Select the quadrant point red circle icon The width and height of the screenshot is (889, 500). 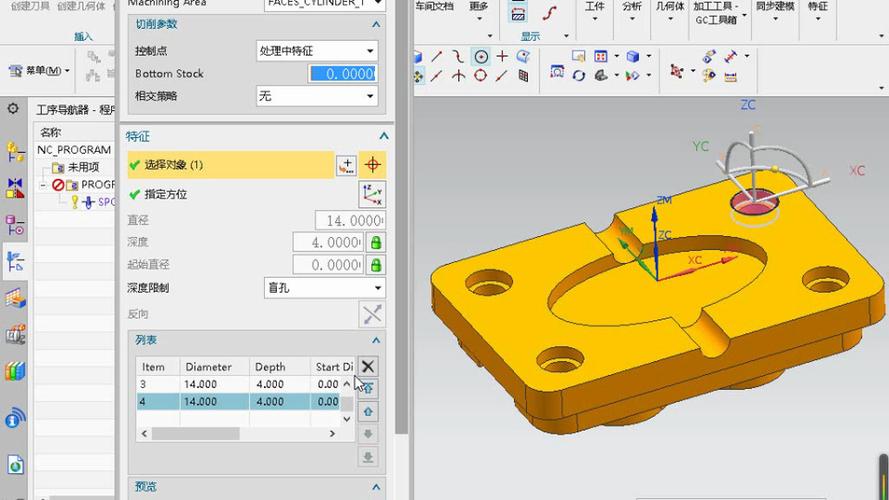tap(480, 75)
